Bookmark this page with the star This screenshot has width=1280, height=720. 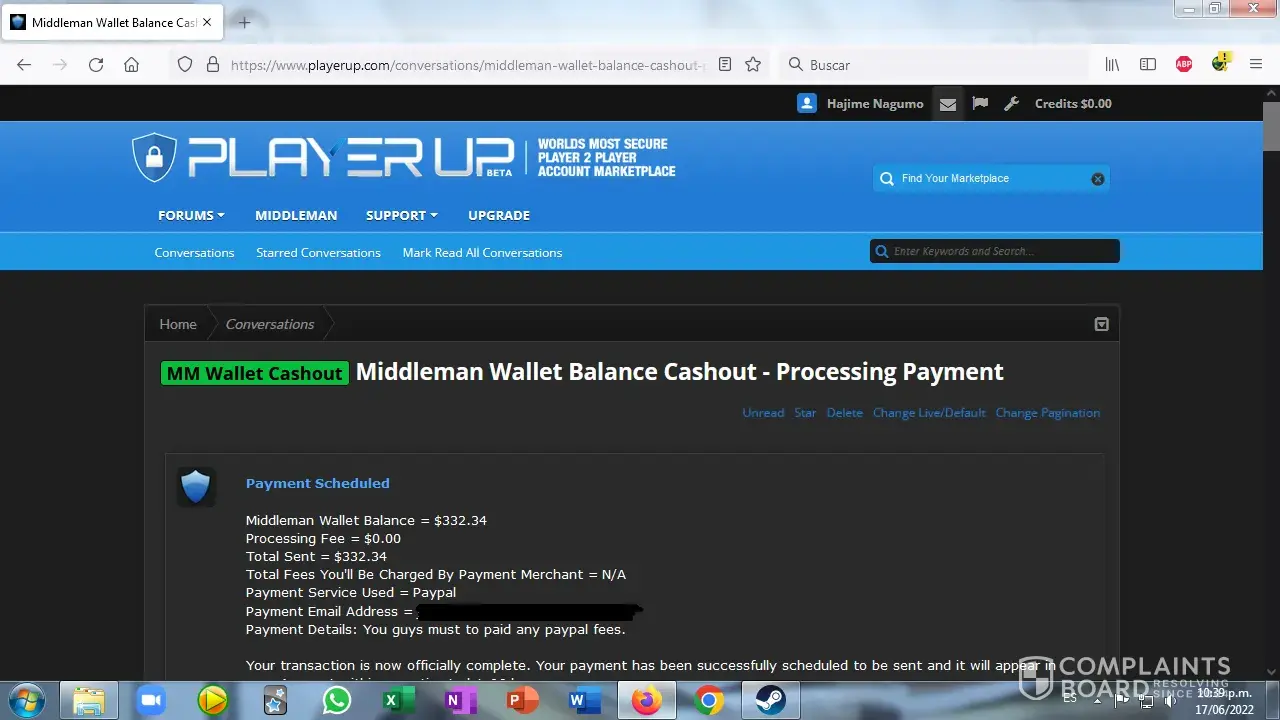(753, 64)
